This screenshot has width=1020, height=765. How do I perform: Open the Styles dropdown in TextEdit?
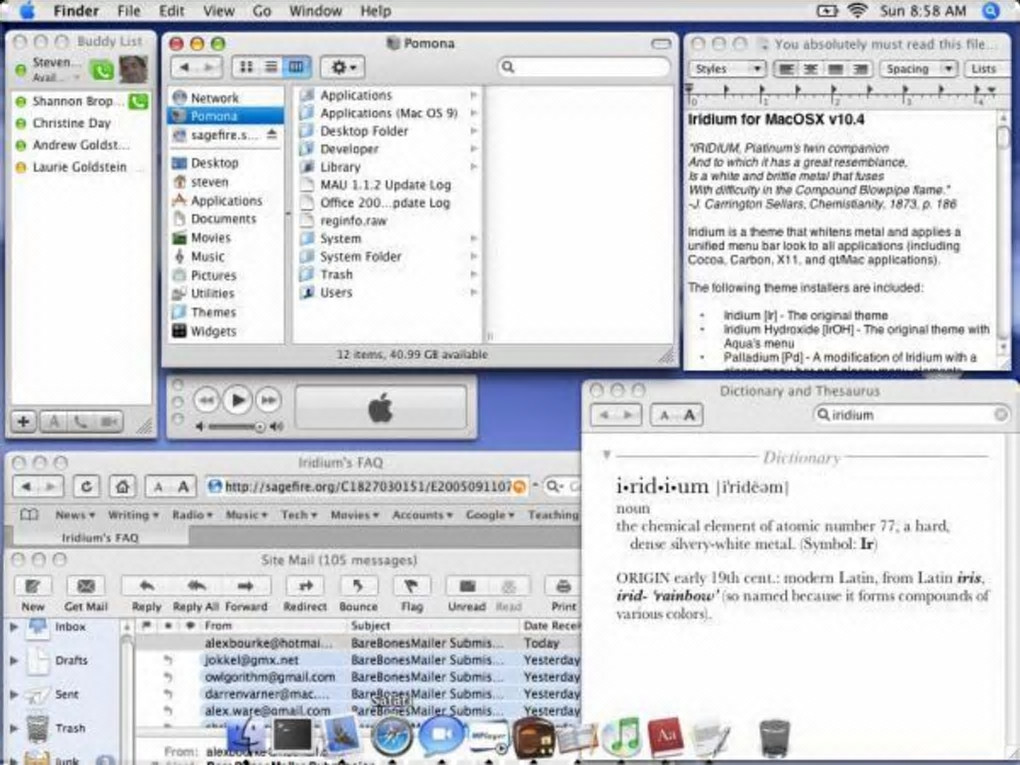click(727, 69)
